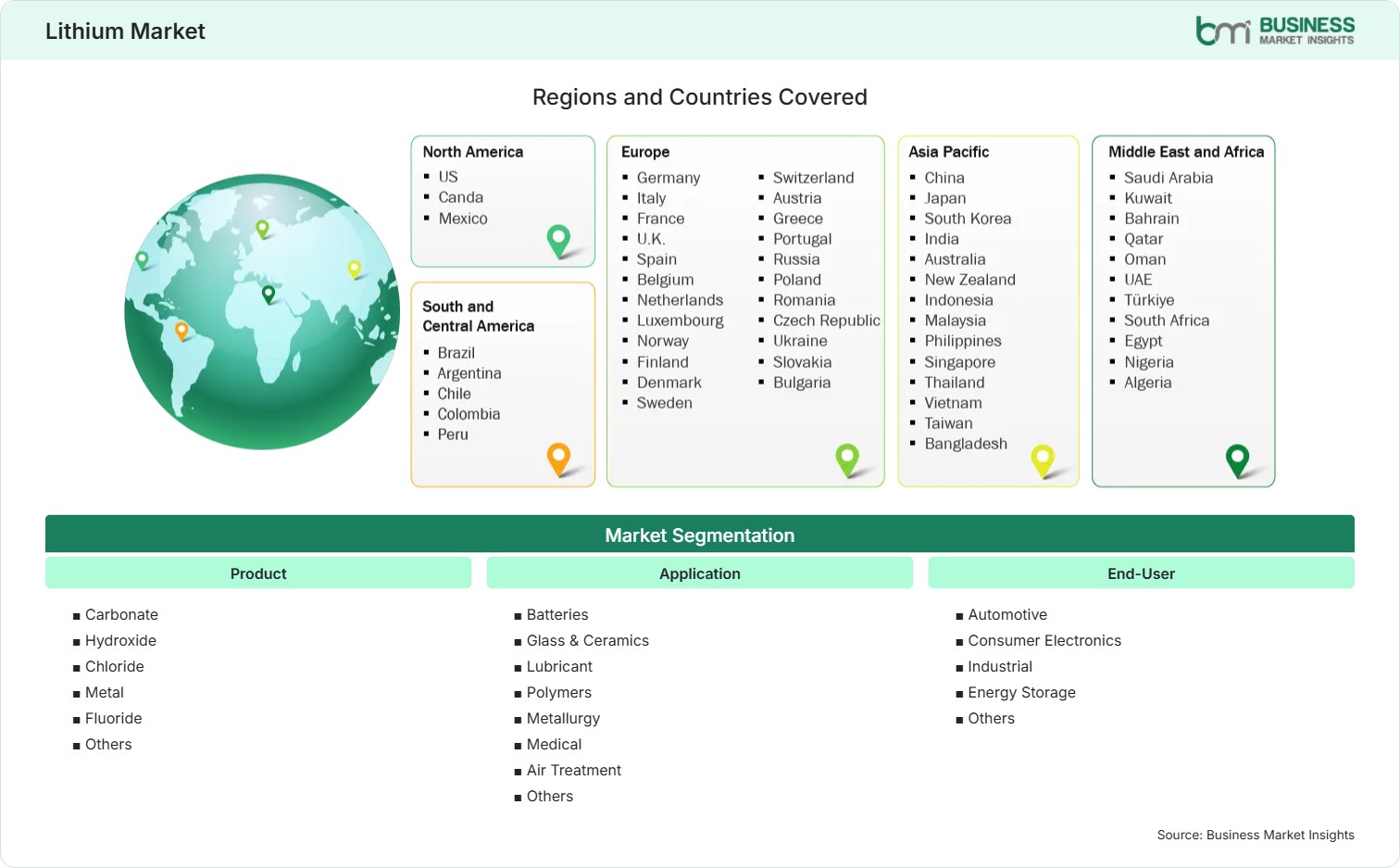Click 'Batteries' under Application

(557, 614)
